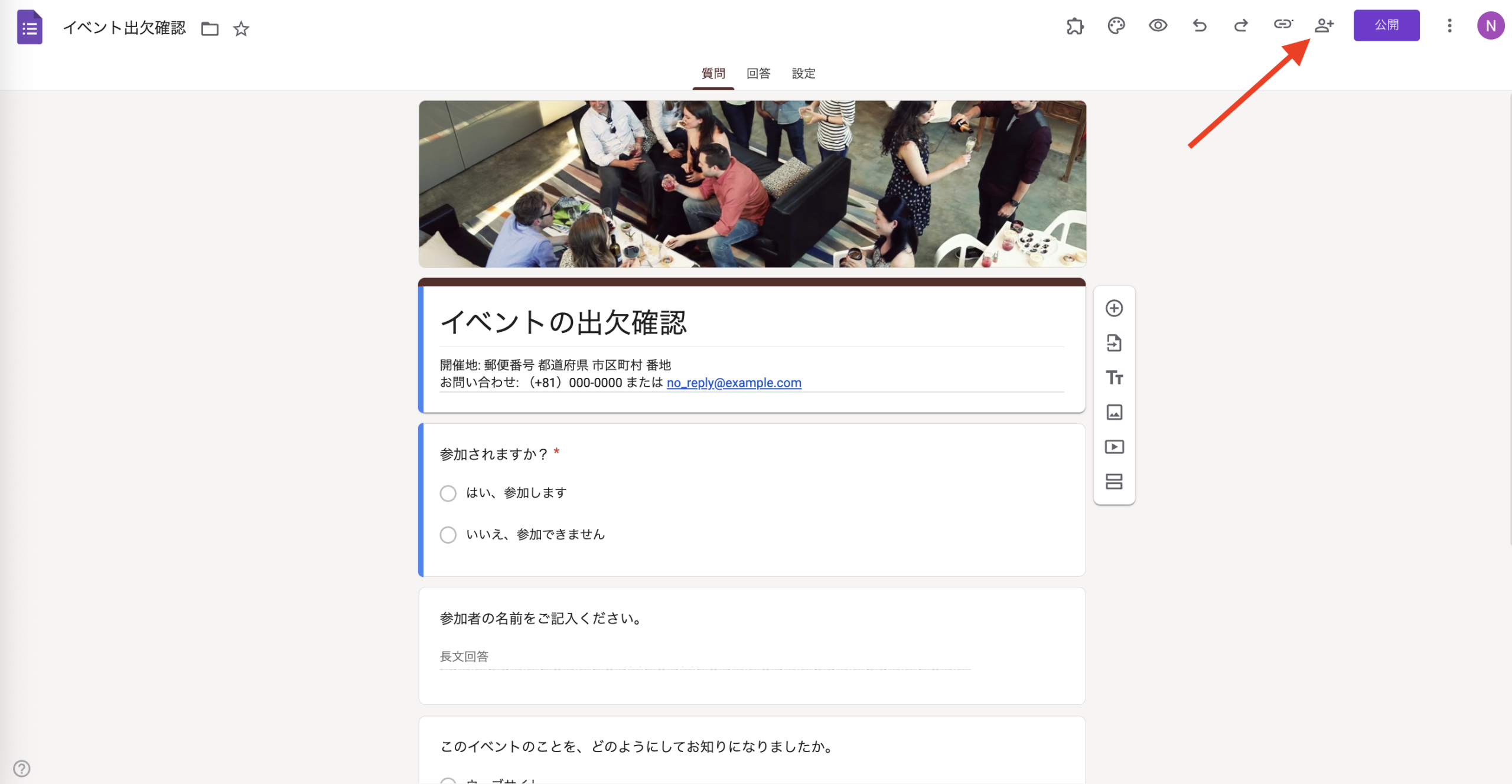Add collaborators to the form
This screenshot has width=1512, height=784.
(x=1324, y=25)
